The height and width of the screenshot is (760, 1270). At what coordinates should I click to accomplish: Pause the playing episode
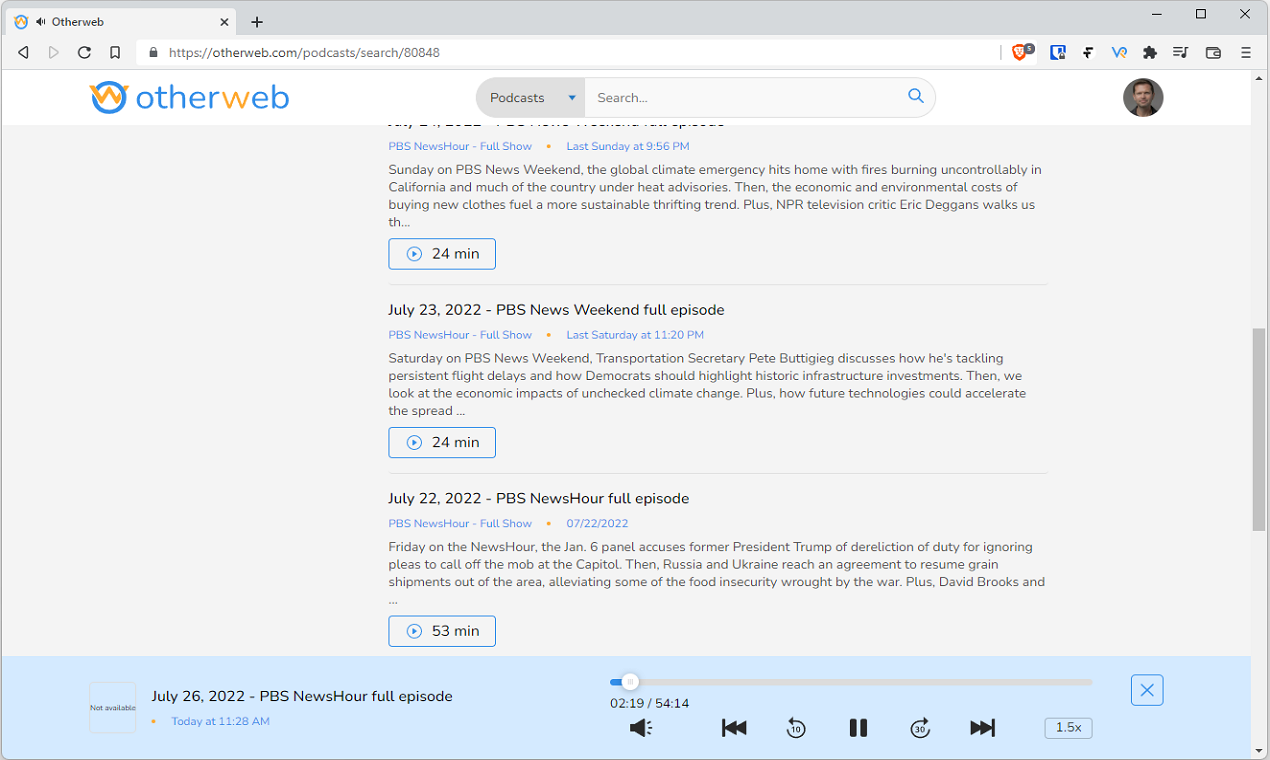pos(858,728)
